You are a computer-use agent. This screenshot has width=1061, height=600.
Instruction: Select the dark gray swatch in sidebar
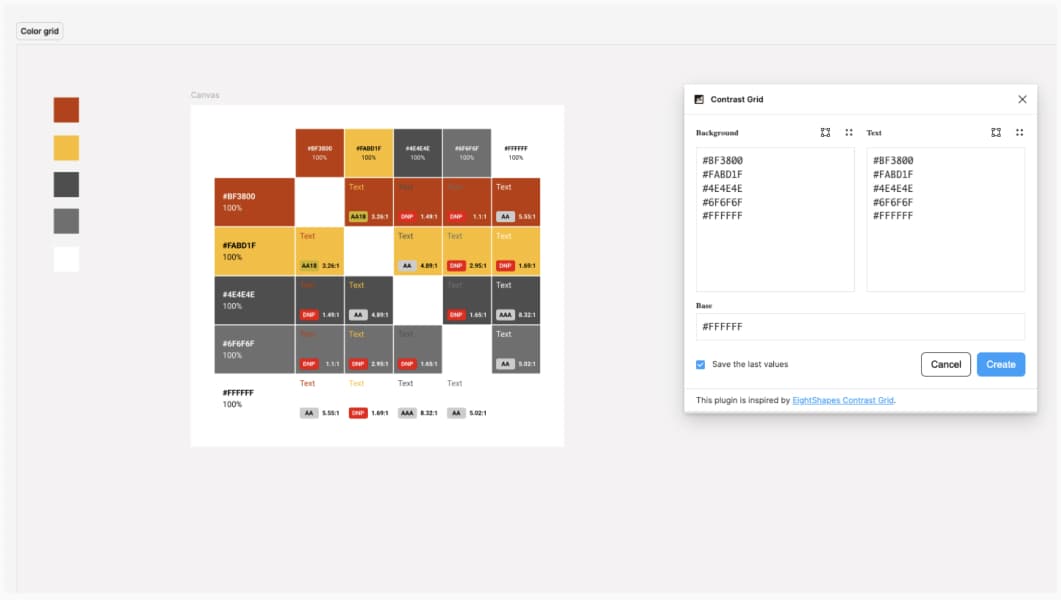(x=66, y=184)
